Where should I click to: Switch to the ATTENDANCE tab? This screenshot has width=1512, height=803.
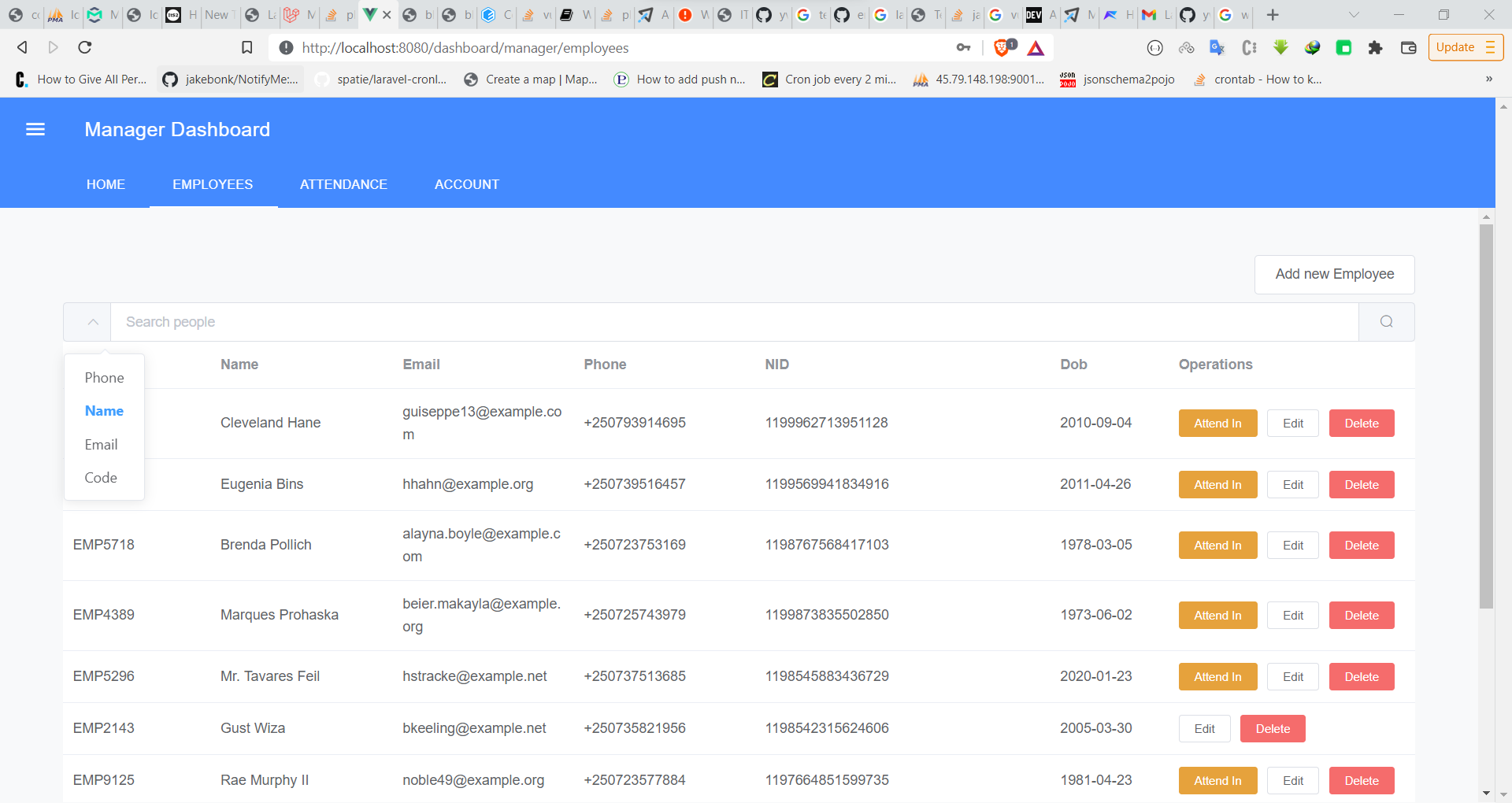pyautogui.click(x=343, y=184)
